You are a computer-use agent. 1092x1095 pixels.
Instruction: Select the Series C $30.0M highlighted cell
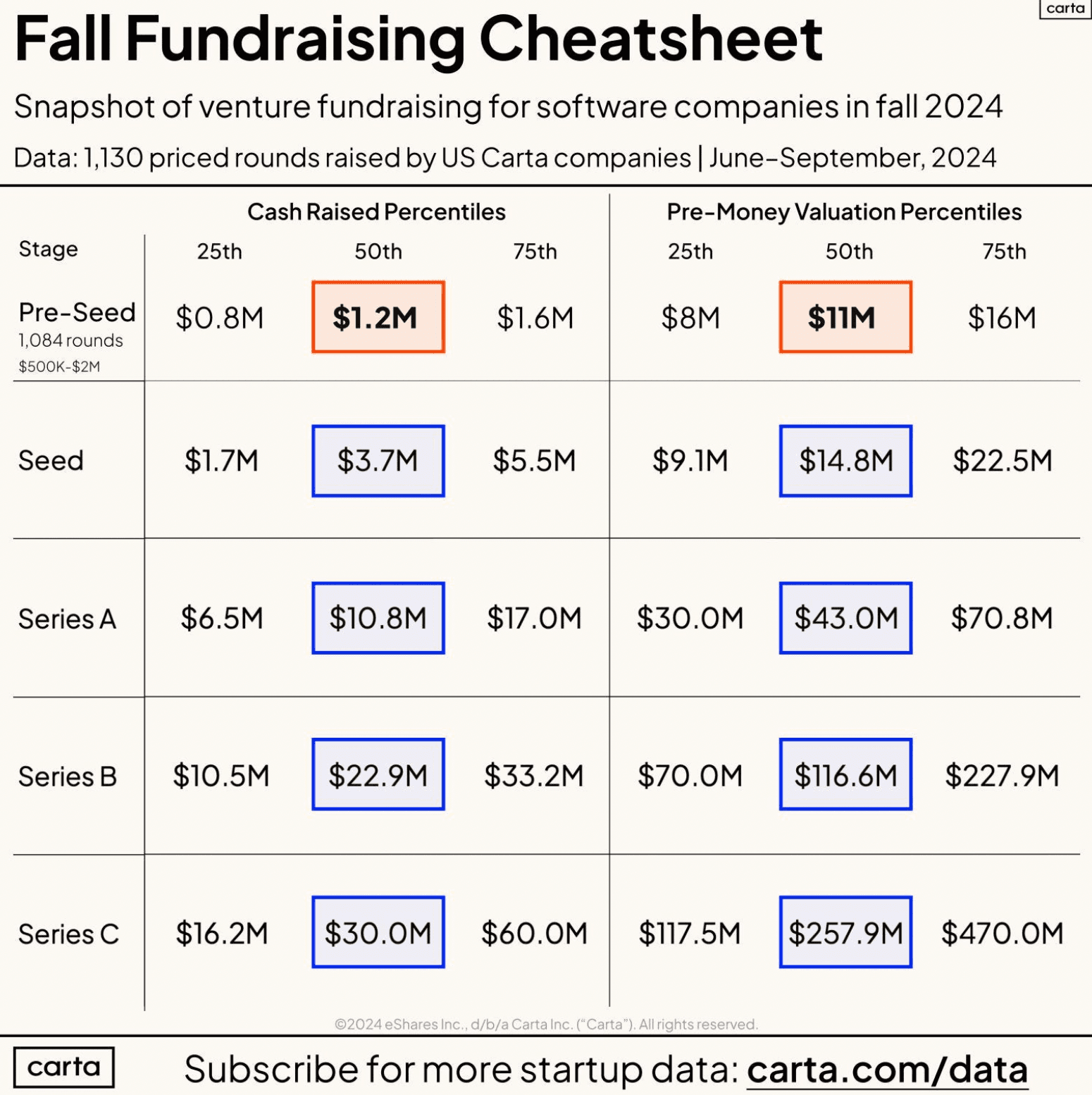tap(378, 932)
